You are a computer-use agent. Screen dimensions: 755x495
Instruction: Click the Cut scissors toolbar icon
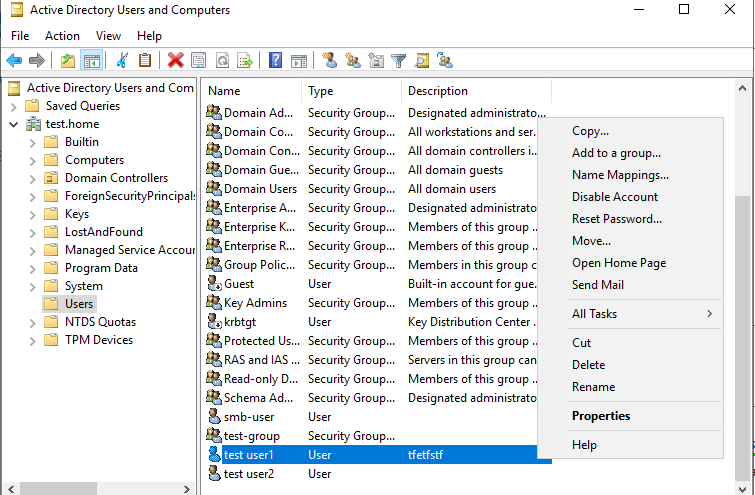pyautogui.click(x=122, y=61)
